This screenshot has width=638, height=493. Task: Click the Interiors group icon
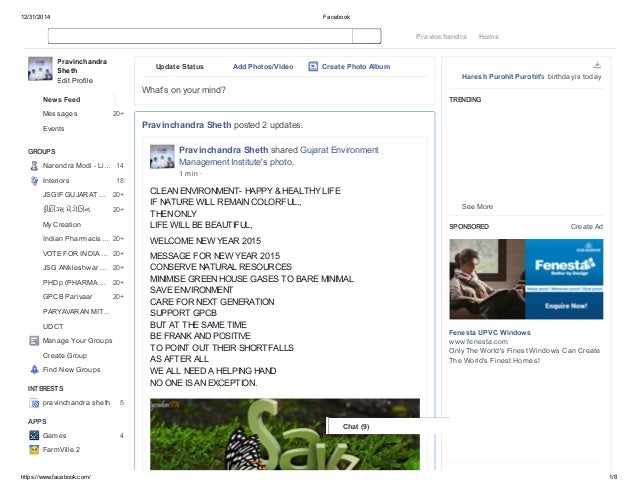tap(34, 180)
